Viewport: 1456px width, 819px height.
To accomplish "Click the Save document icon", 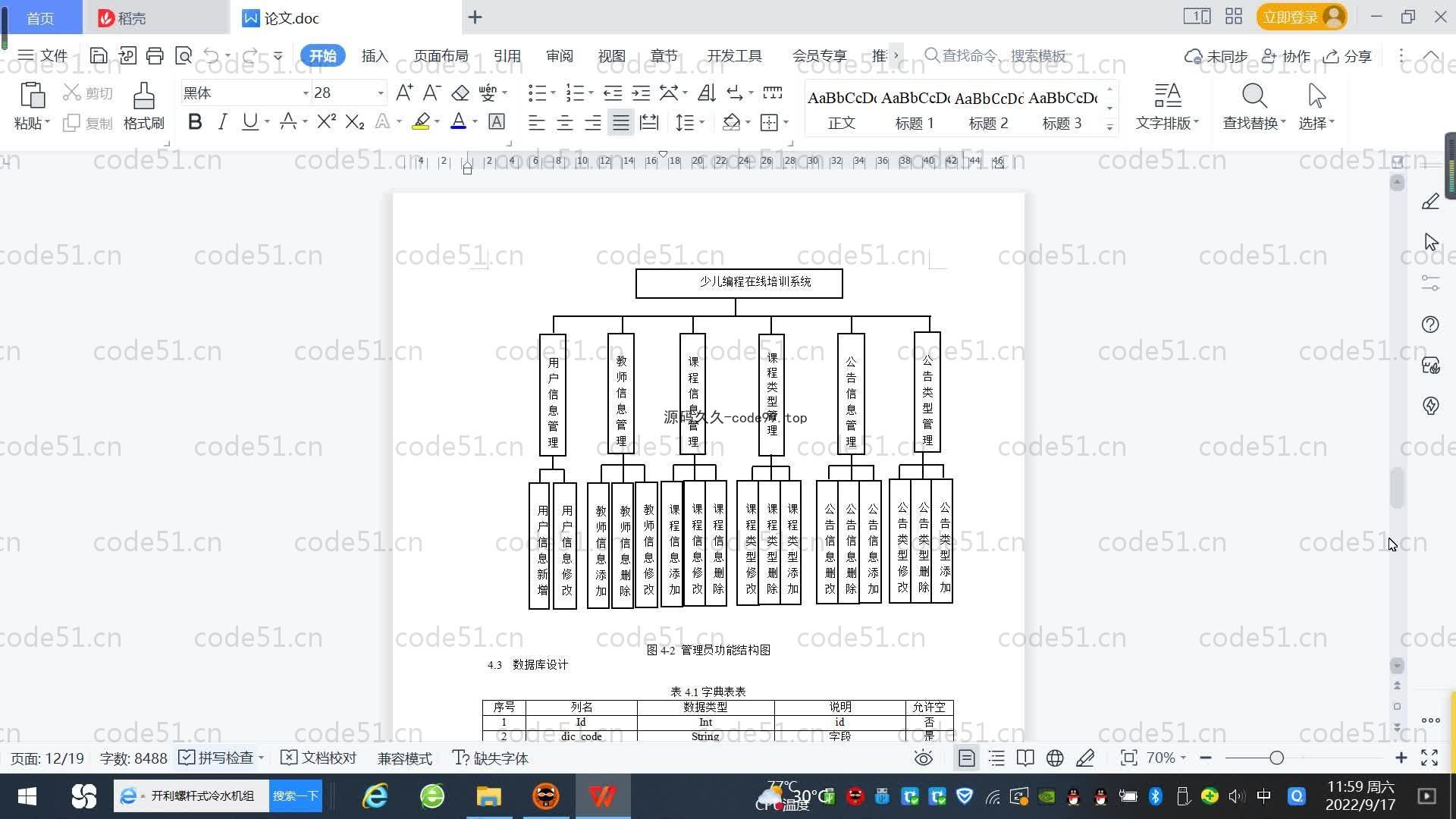I will 98,55.
